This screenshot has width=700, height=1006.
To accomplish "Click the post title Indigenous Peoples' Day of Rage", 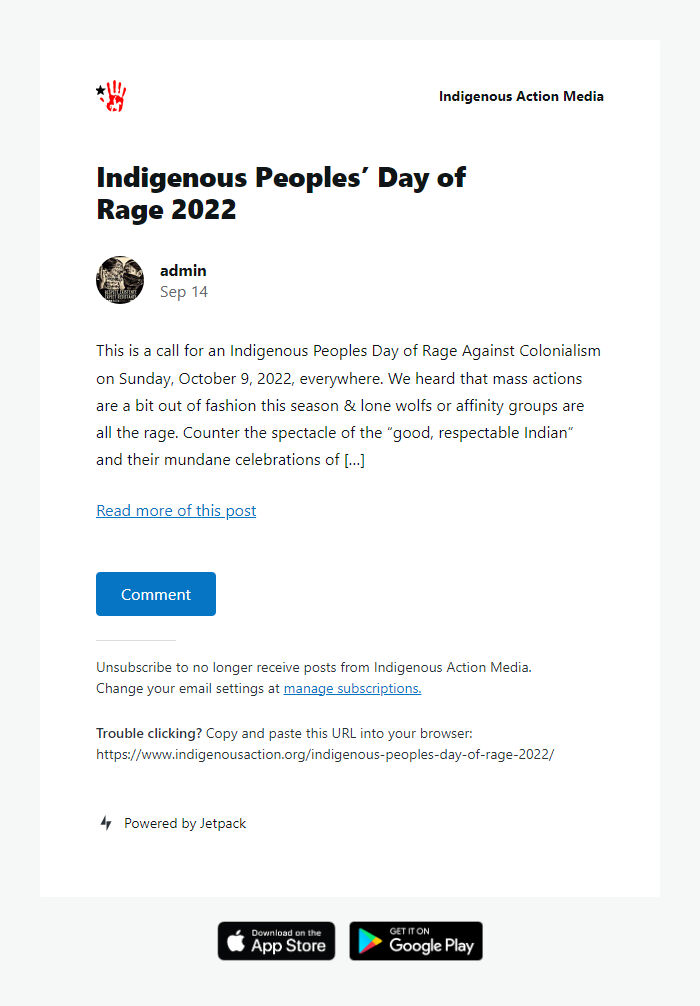I will pos(281,193).
